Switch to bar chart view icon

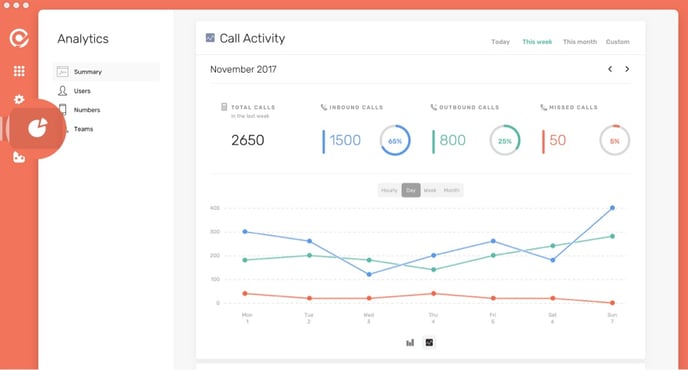pos(410,342)
